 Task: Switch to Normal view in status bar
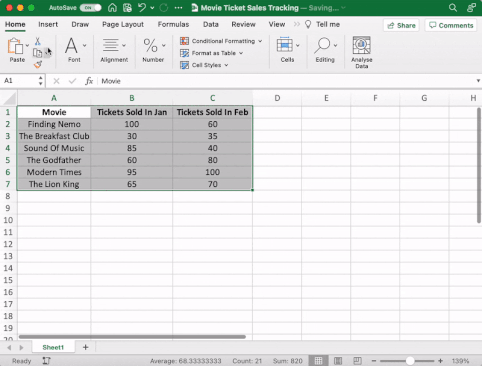pyautogui.click(x=318, y=361)
